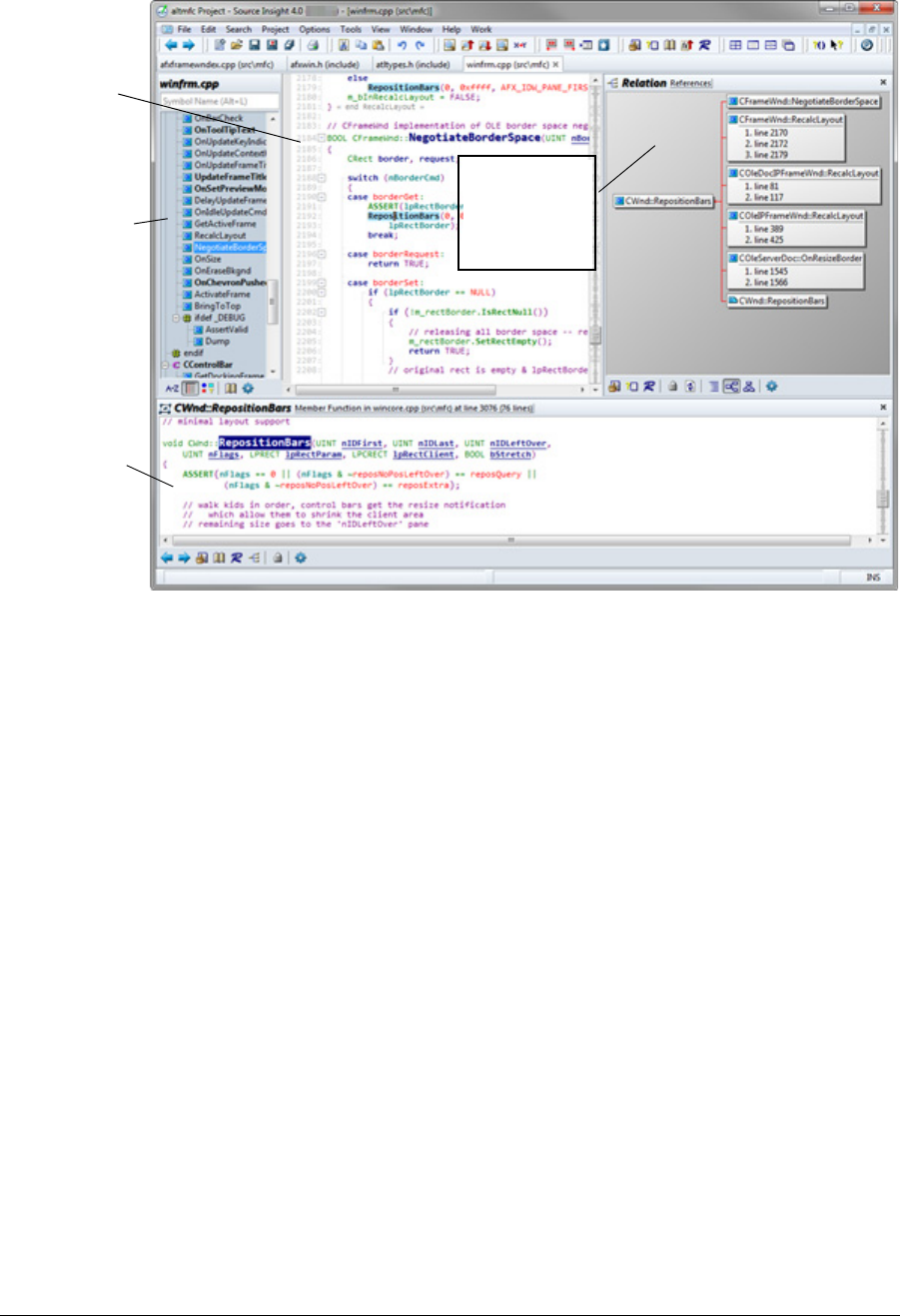Collapse the case borderGet fold
The image size is (900, 1316).
tap(322, 197)
